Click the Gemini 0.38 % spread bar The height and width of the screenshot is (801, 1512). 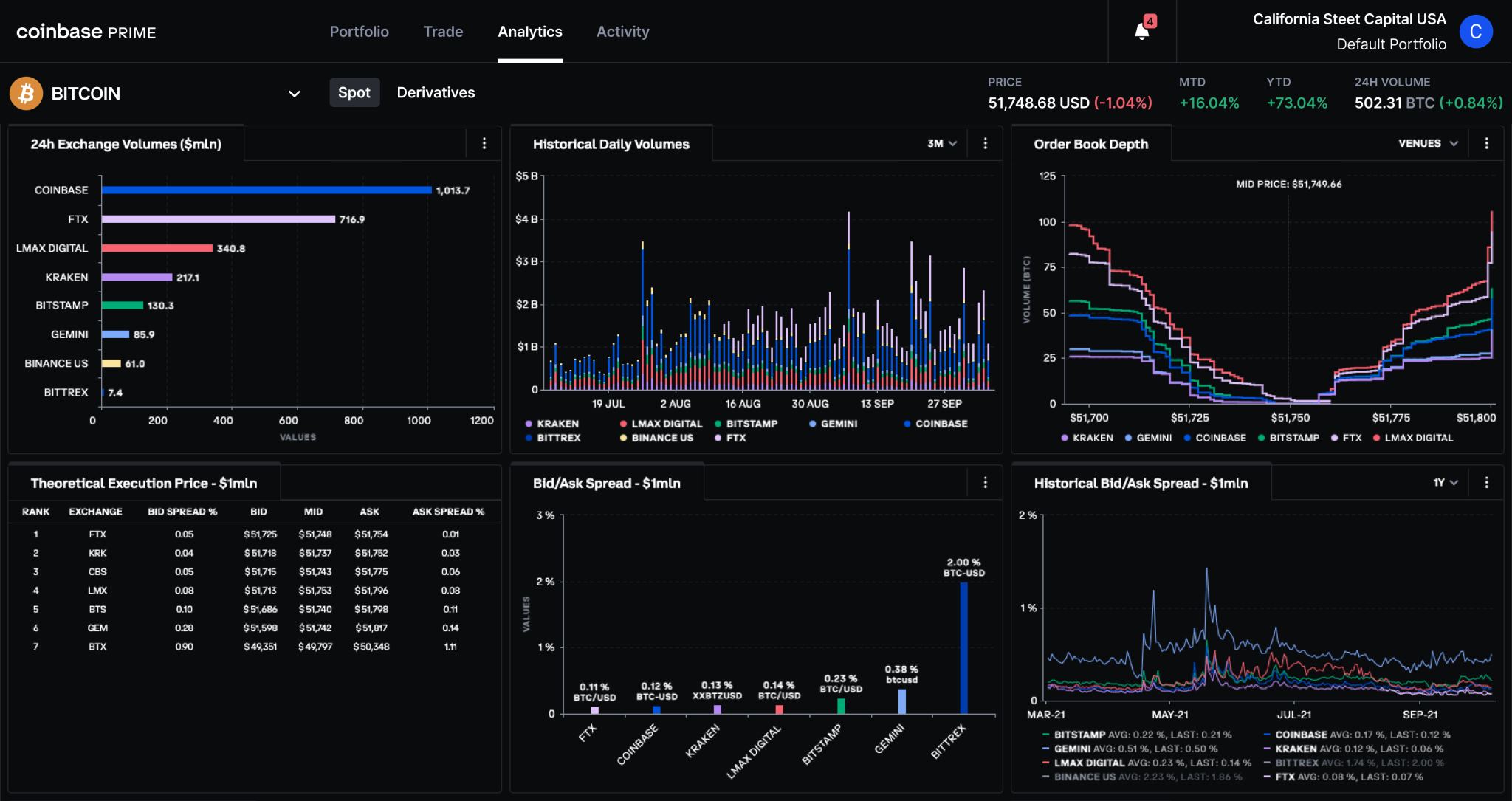click(902, 701)
